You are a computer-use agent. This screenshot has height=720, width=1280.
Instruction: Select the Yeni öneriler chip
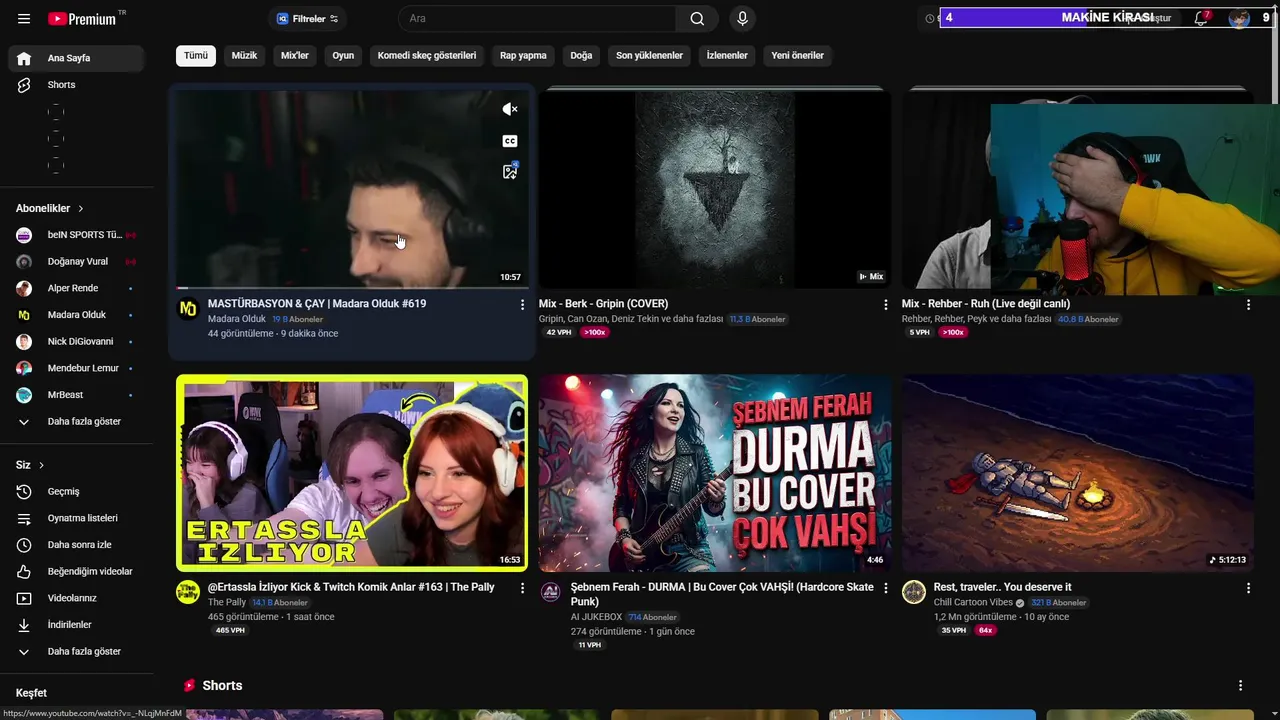click(x=797, y=56)
